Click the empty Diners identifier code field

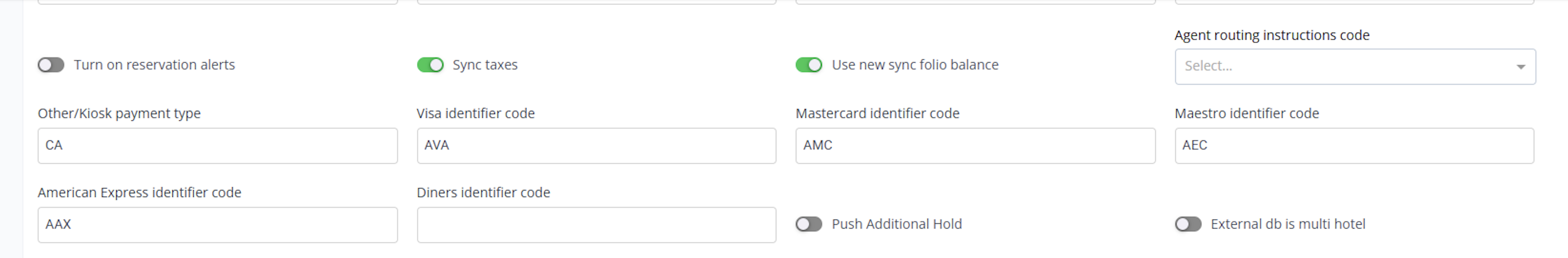point(596,224)
